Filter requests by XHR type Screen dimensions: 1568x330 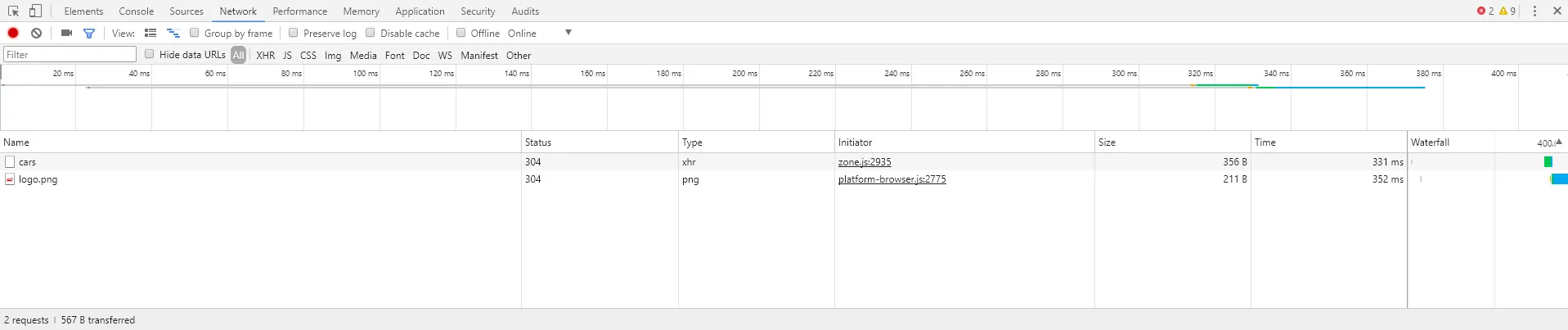(x=265, y=56)
